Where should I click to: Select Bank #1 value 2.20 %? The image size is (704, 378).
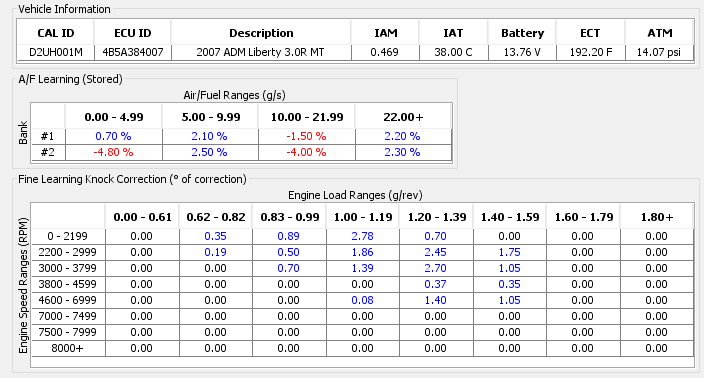(x=403, y=136)
